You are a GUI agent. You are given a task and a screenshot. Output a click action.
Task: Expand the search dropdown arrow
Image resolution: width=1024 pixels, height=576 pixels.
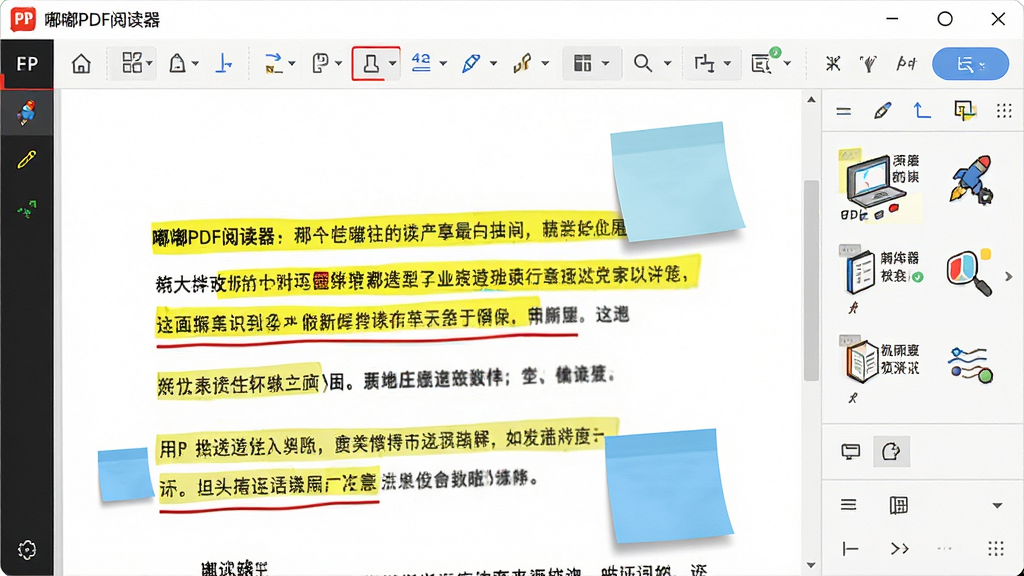pos(667,63)
